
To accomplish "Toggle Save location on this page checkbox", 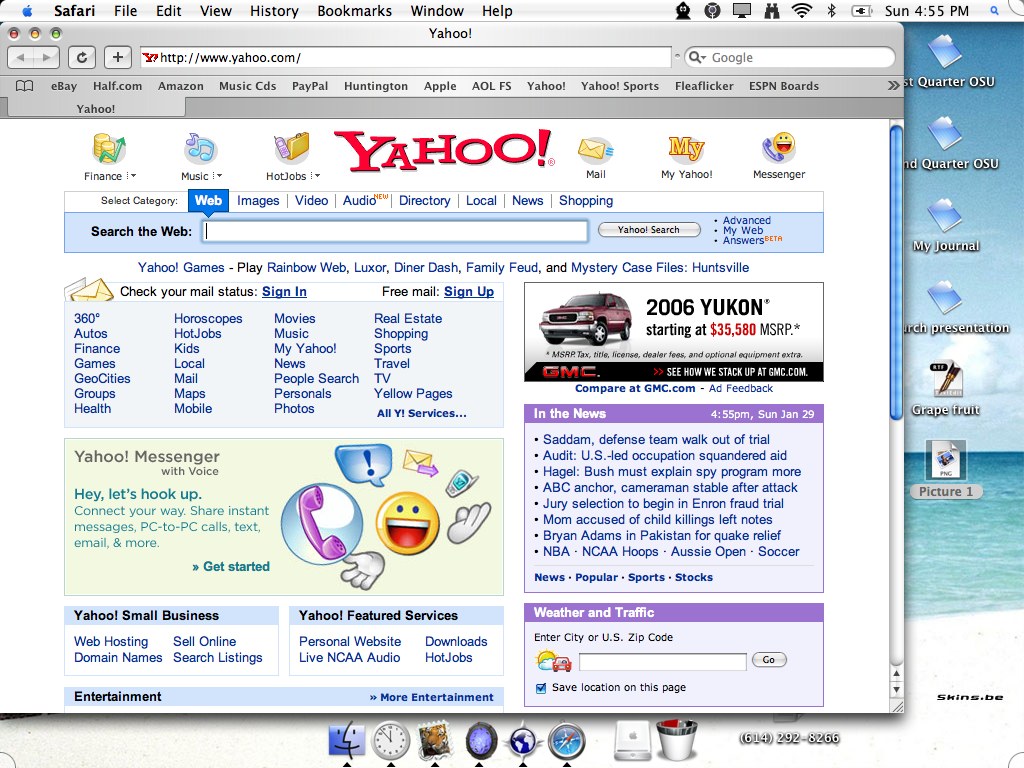I will pos(541,688).
